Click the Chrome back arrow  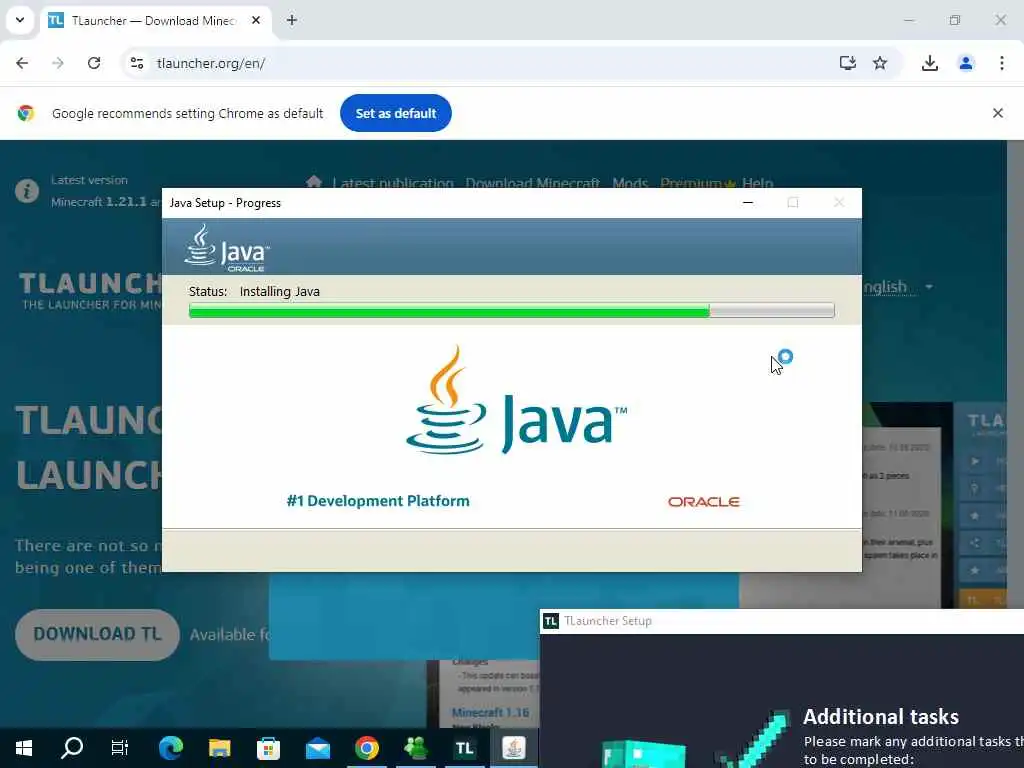tap(22, 63)
